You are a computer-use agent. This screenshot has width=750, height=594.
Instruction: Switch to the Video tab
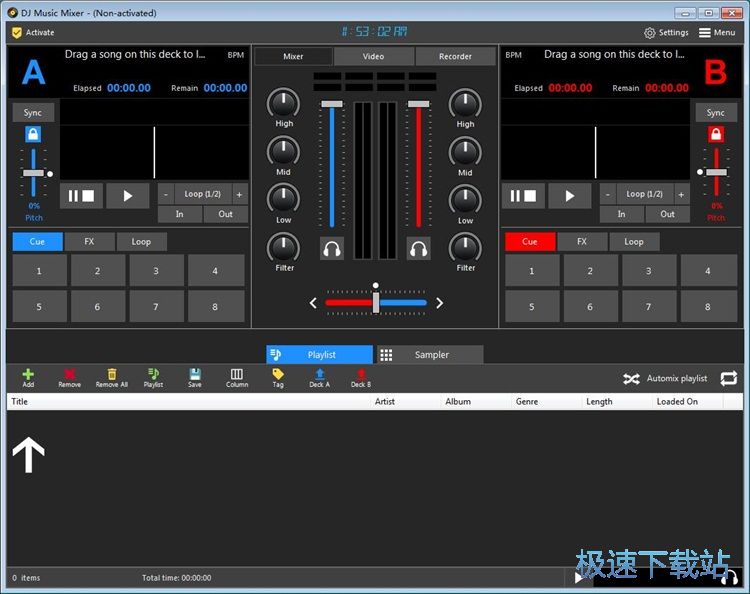point(373,56)
